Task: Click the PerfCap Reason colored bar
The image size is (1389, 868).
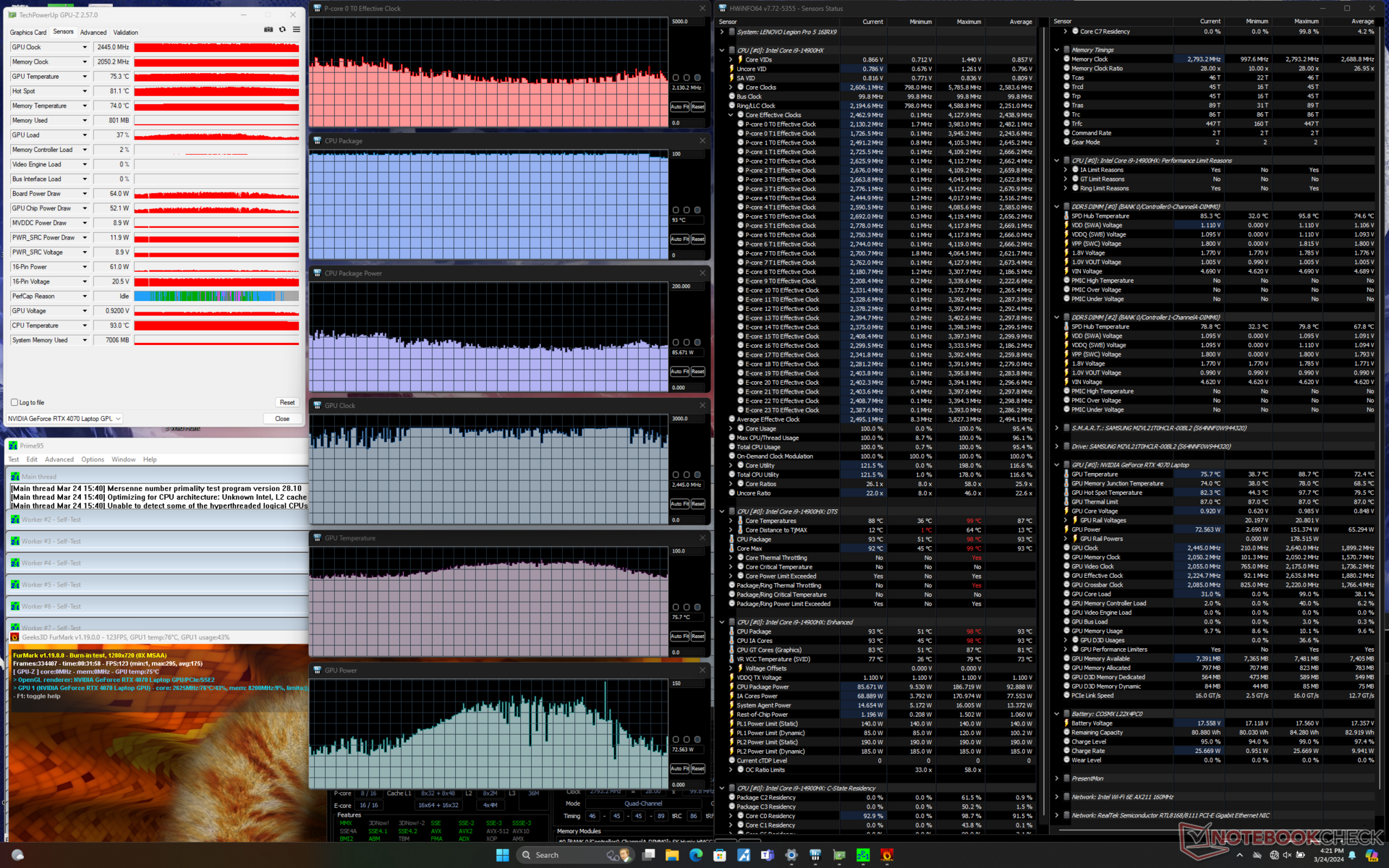Action: point(216,296)
